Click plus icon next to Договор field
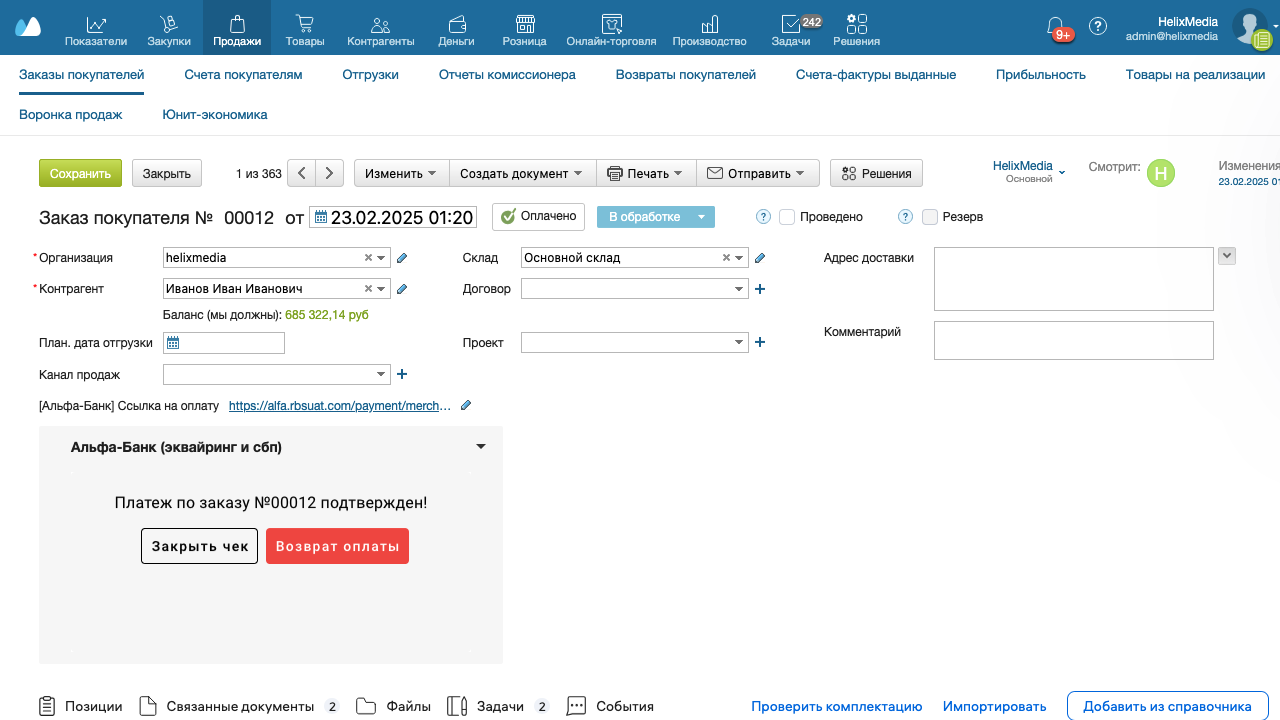The image size is (1280, 720). 759,289
